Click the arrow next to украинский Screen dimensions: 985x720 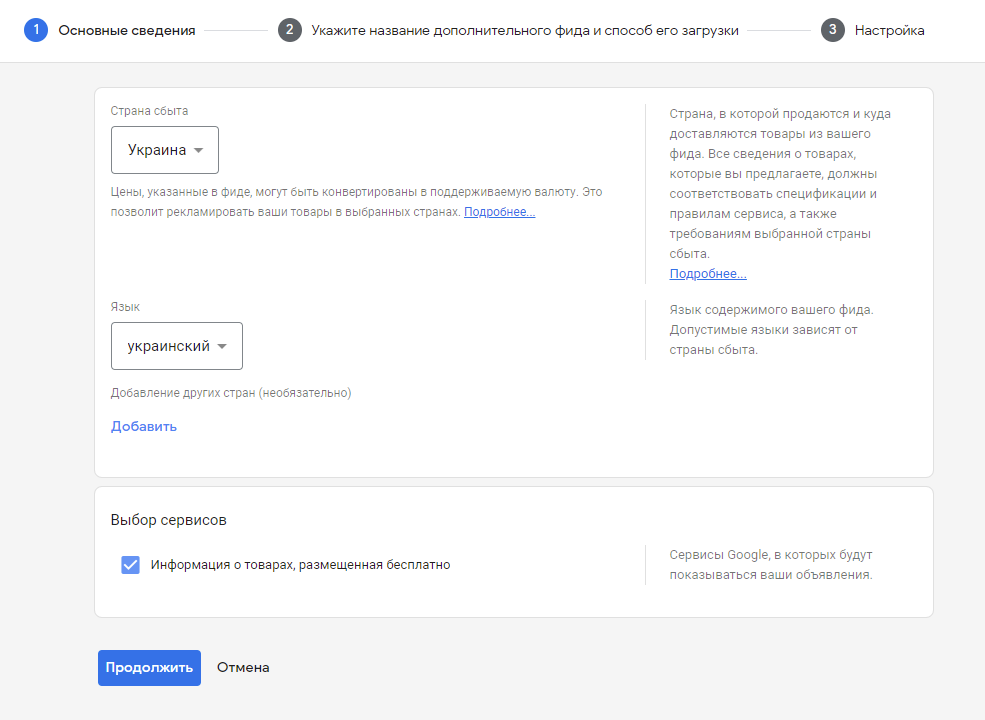(x=222, y=347)
